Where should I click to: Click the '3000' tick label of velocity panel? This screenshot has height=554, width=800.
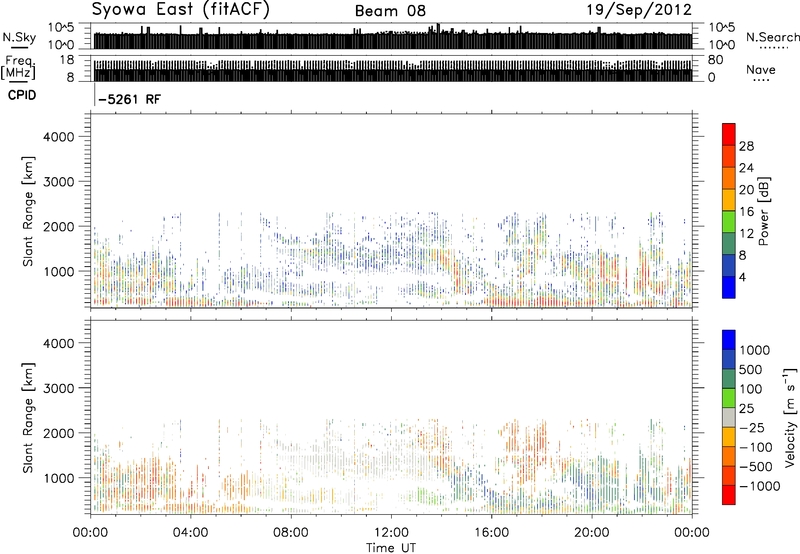(59, 388)
